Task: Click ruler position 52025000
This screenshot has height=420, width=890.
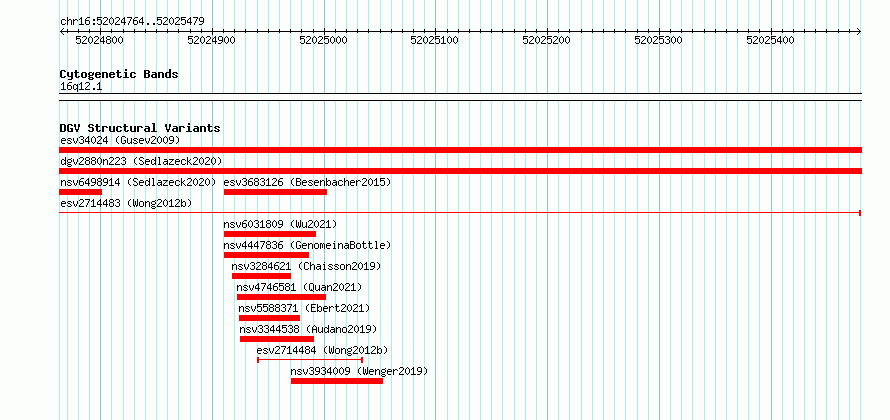Action: [x=322, y=40]
